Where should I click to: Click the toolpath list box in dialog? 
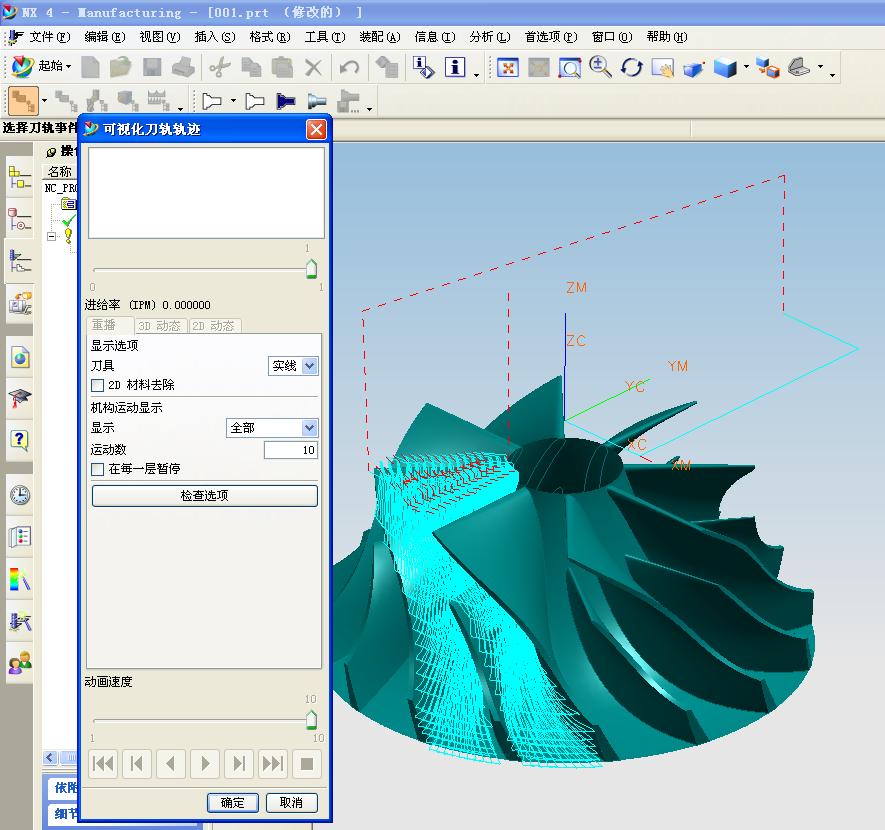pyautogui.click(x=207, y=193)
